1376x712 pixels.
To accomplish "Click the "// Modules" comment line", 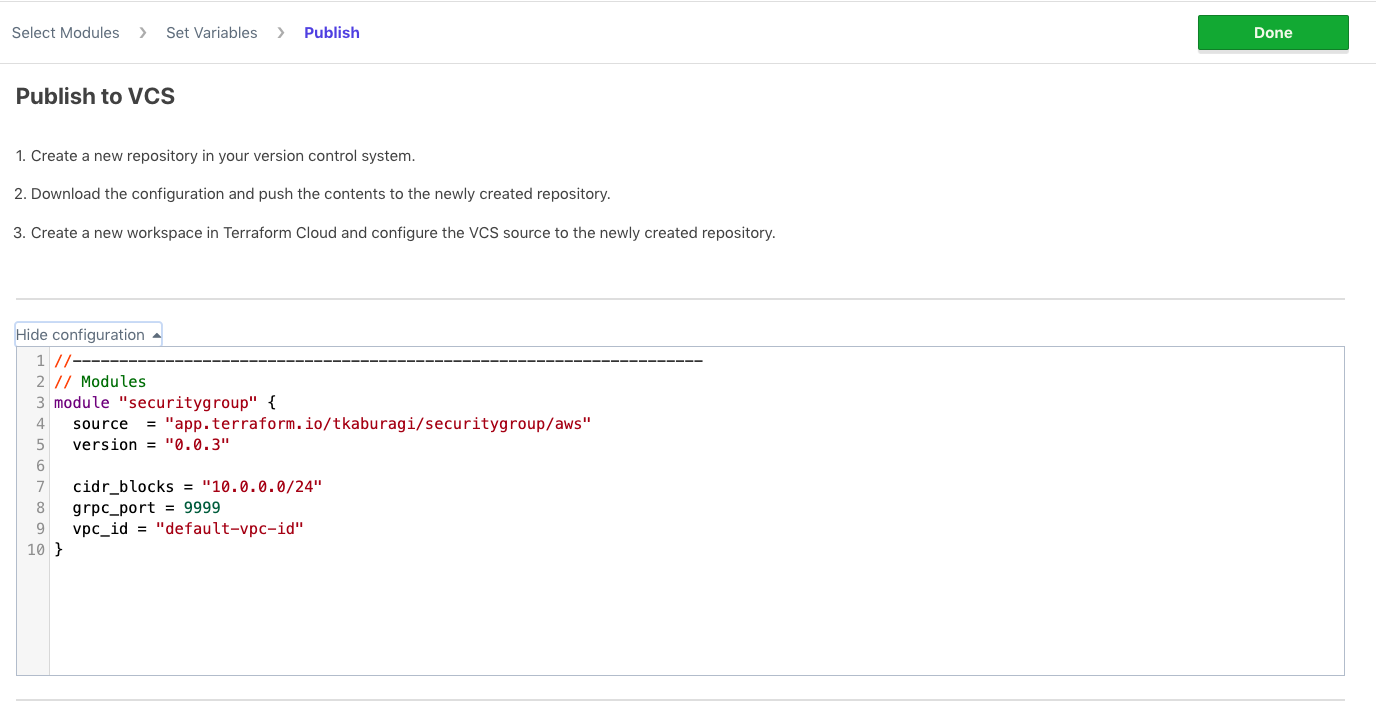I will coord(100,382).
